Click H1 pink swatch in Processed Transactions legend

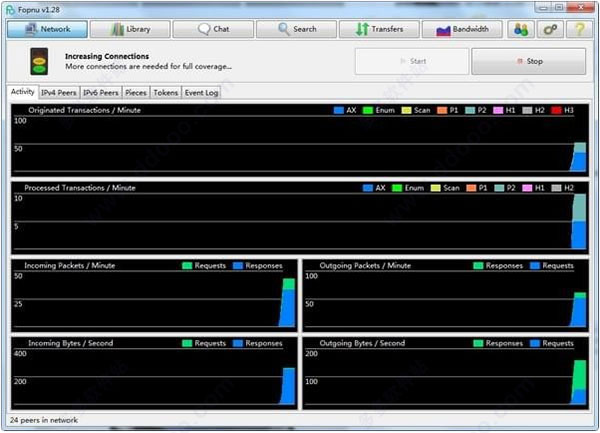point(527,188)
